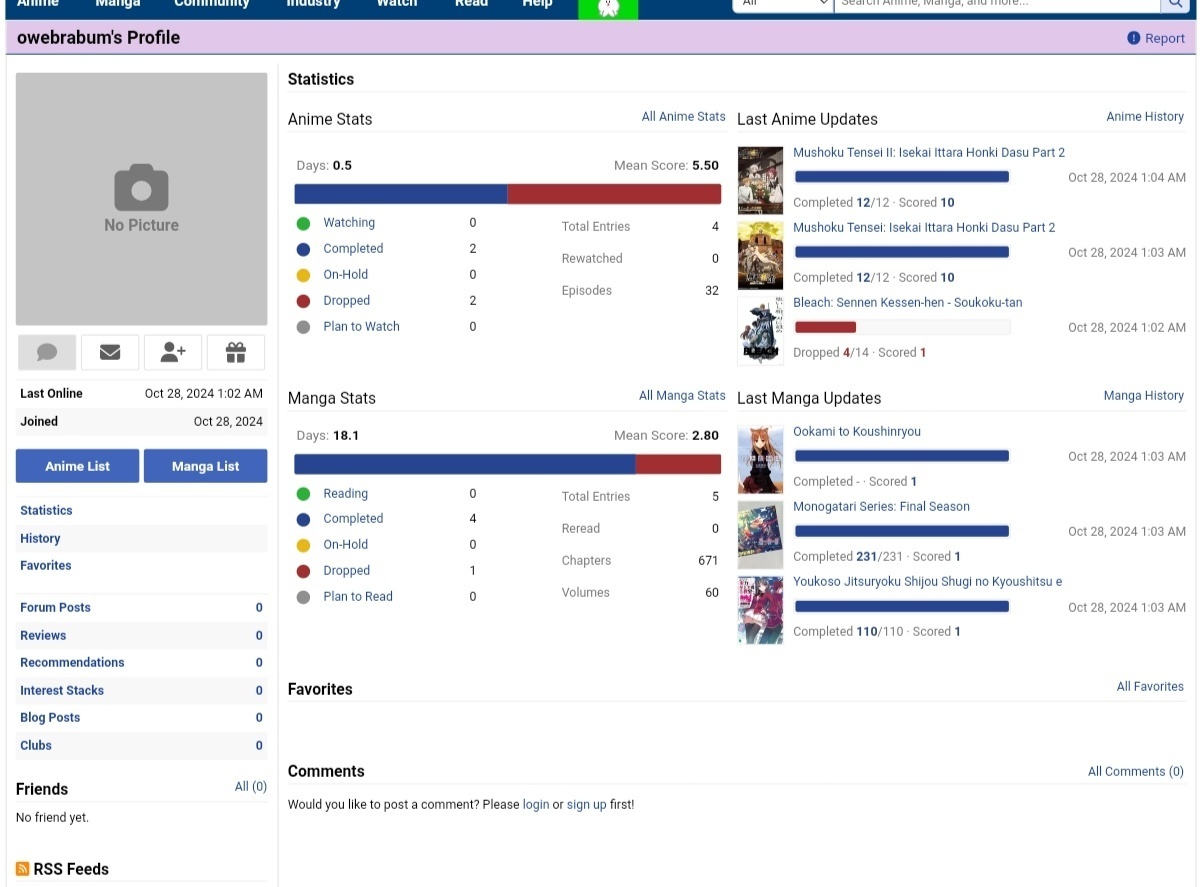Click the search anime and manga input field

(x=996, y=4)
